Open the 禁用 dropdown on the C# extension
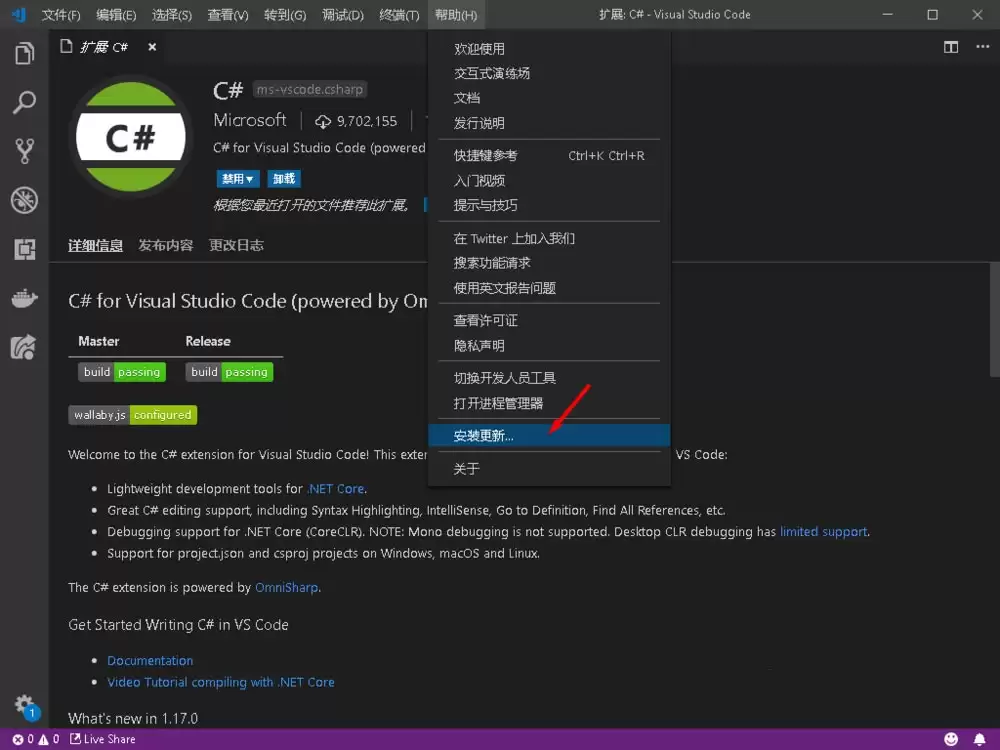This screenshot has height=750, width=1000. coord(237,177)
